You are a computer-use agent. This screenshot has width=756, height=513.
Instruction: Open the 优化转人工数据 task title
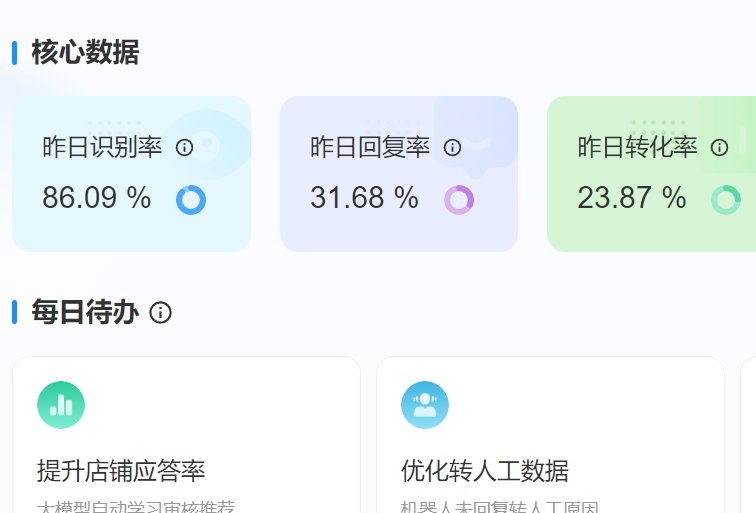pyautogui.click(x=485, y=470)
